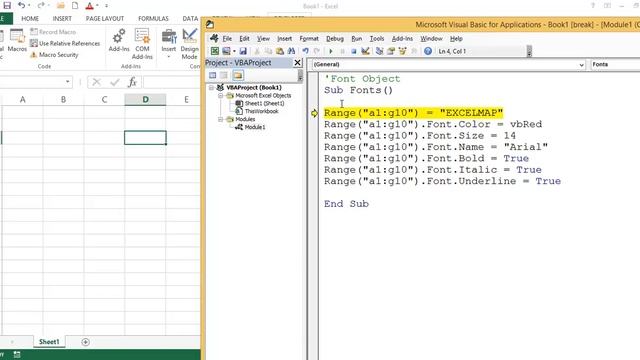Open the Insert object dropdown arrow in VBA toolbar

click(234, 51)
